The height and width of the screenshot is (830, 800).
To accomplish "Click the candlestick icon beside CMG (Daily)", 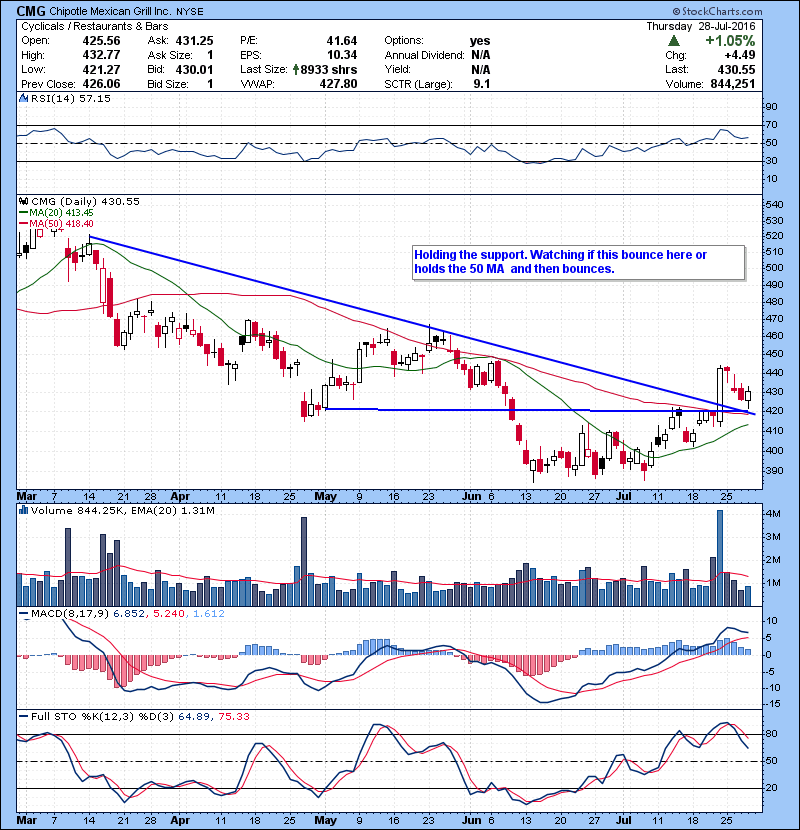I will [23, 201].
